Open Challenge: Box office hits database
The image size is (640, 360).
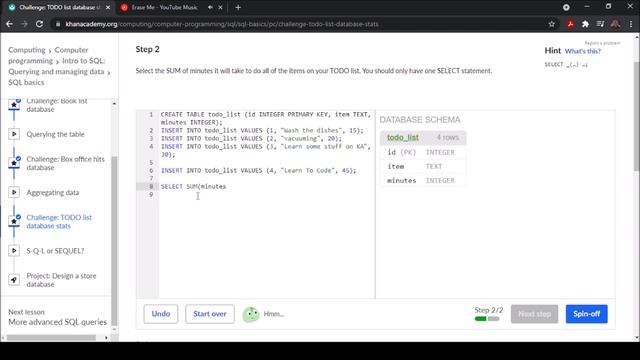[x=65, y=163]
